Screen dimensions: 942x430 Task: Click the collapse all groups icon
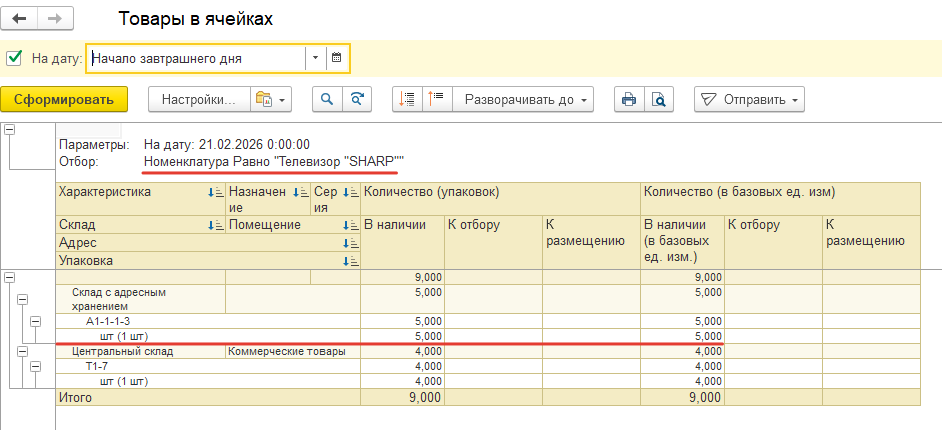click(x=407, y=100)
